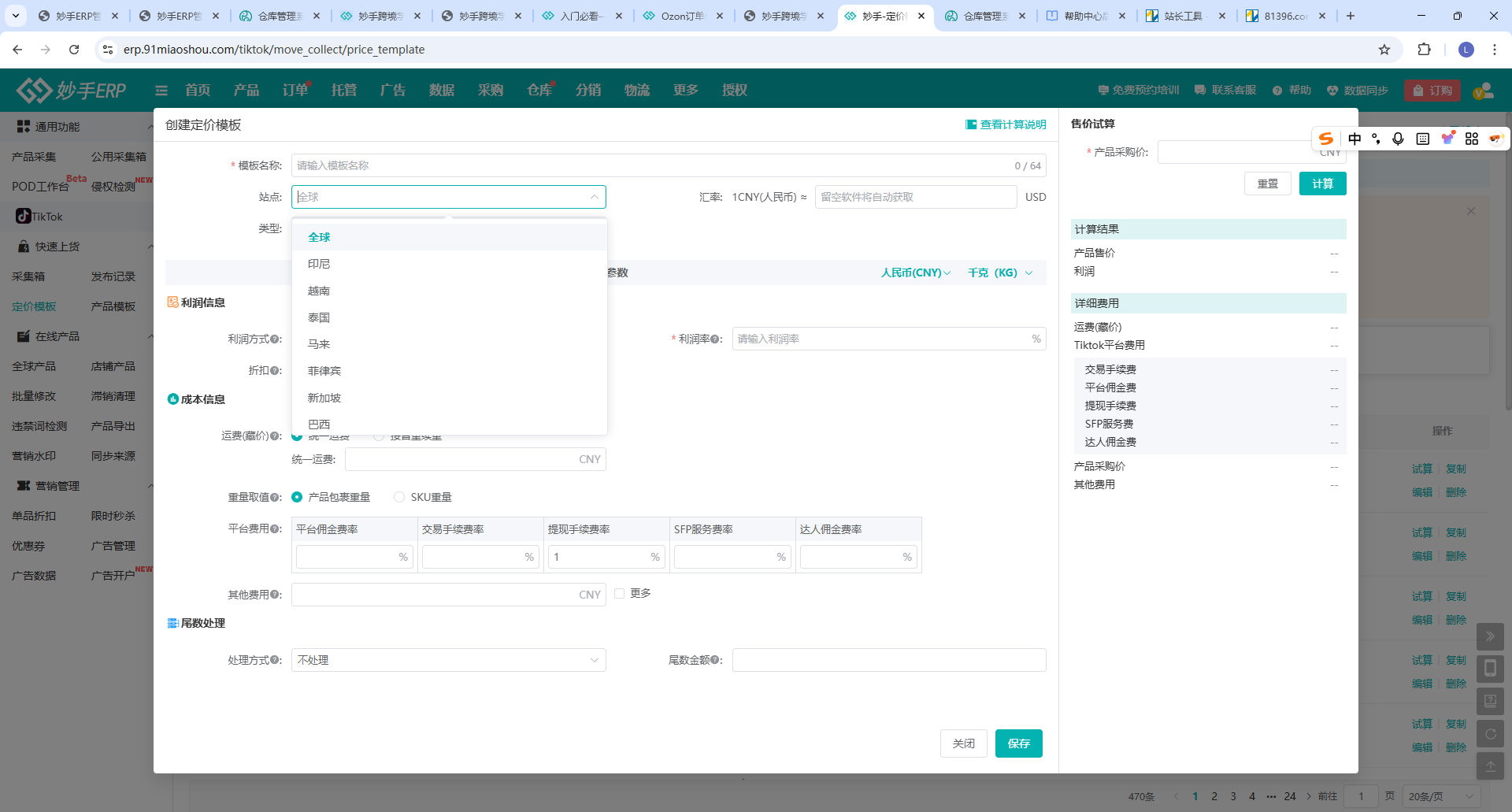The height and width of the screenshot is (812, 1512).
Task: Toggle the hamburger menu icon in header
Action: (x=161, y=91)
